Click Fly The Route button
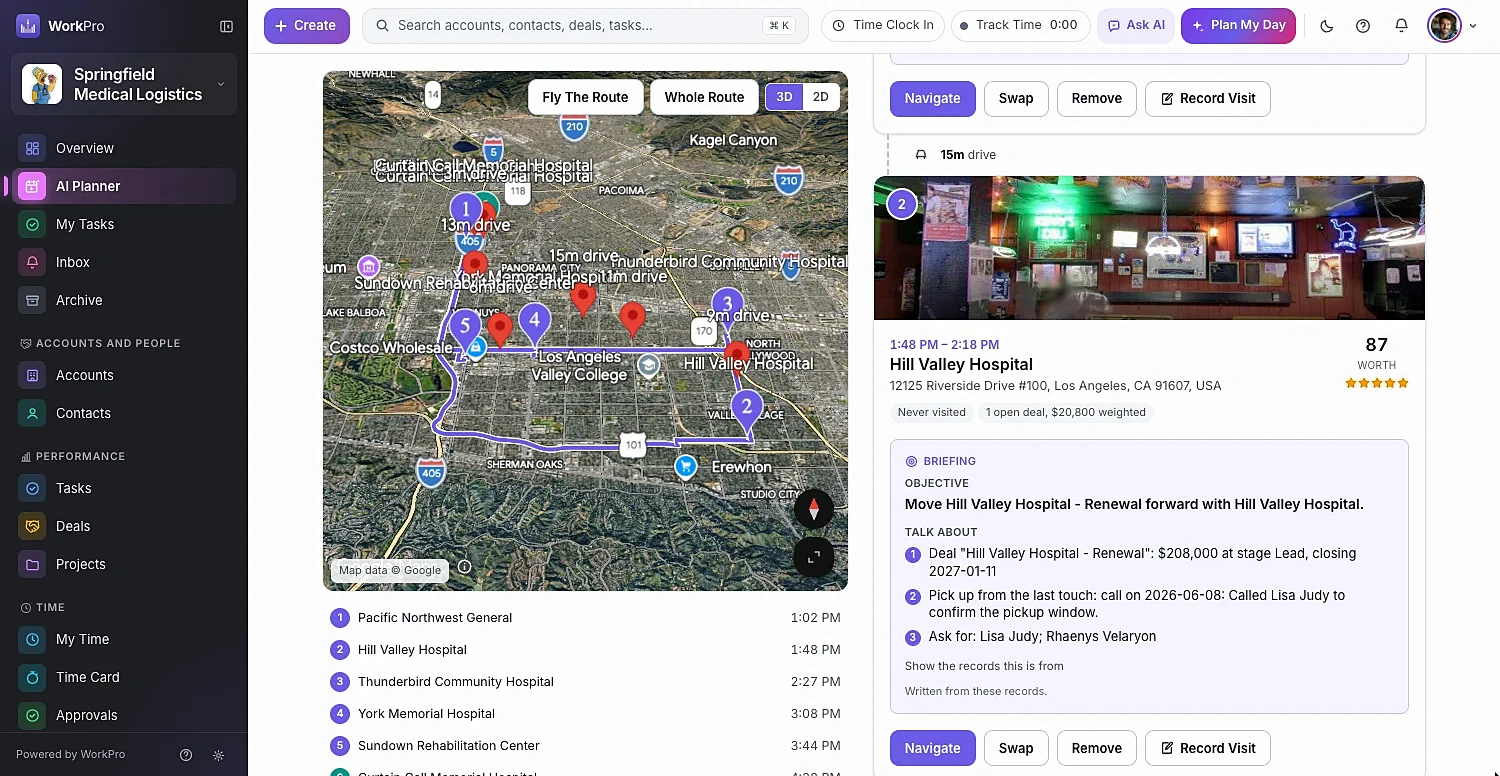This screenshot has width=1500, height=776. point(585,97)
